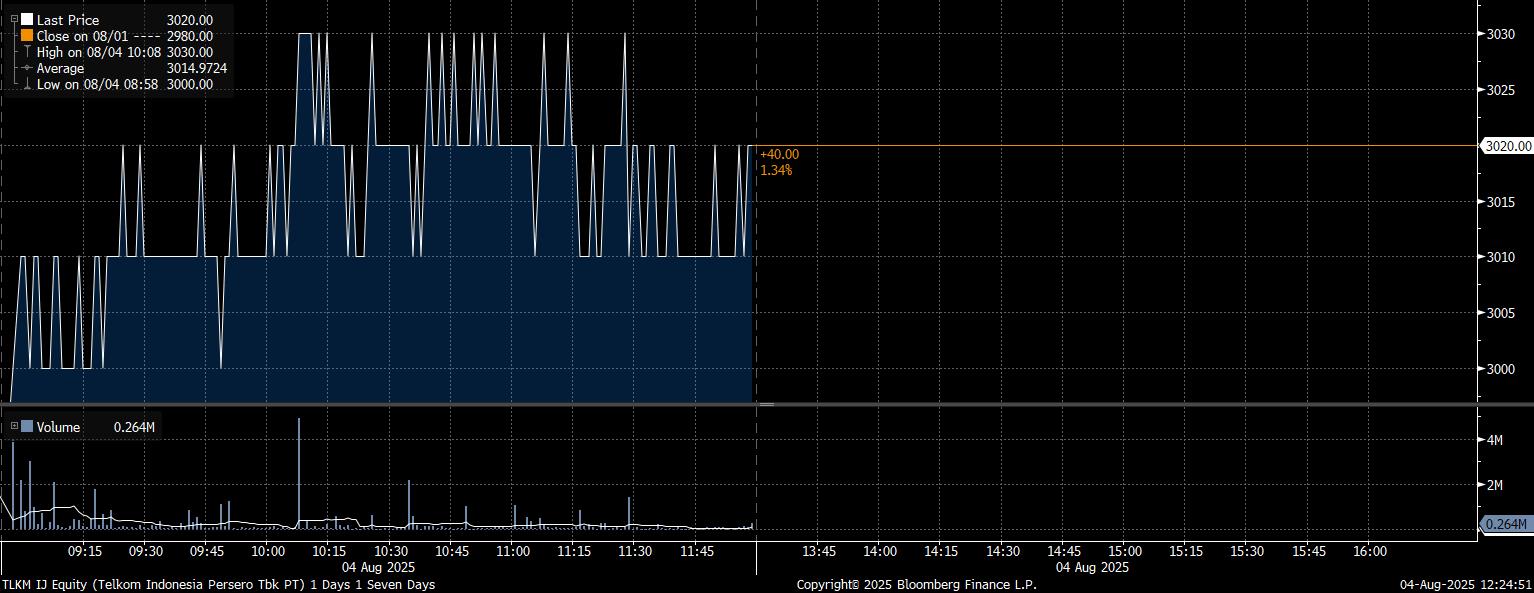Click the Volume legend label
1534x593 pixels.
(x=58, y=427)
